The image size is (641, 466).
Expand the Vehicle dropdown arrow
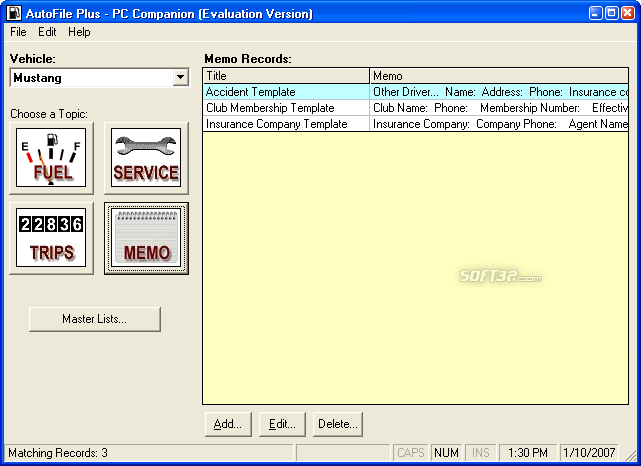coord(180,77)
